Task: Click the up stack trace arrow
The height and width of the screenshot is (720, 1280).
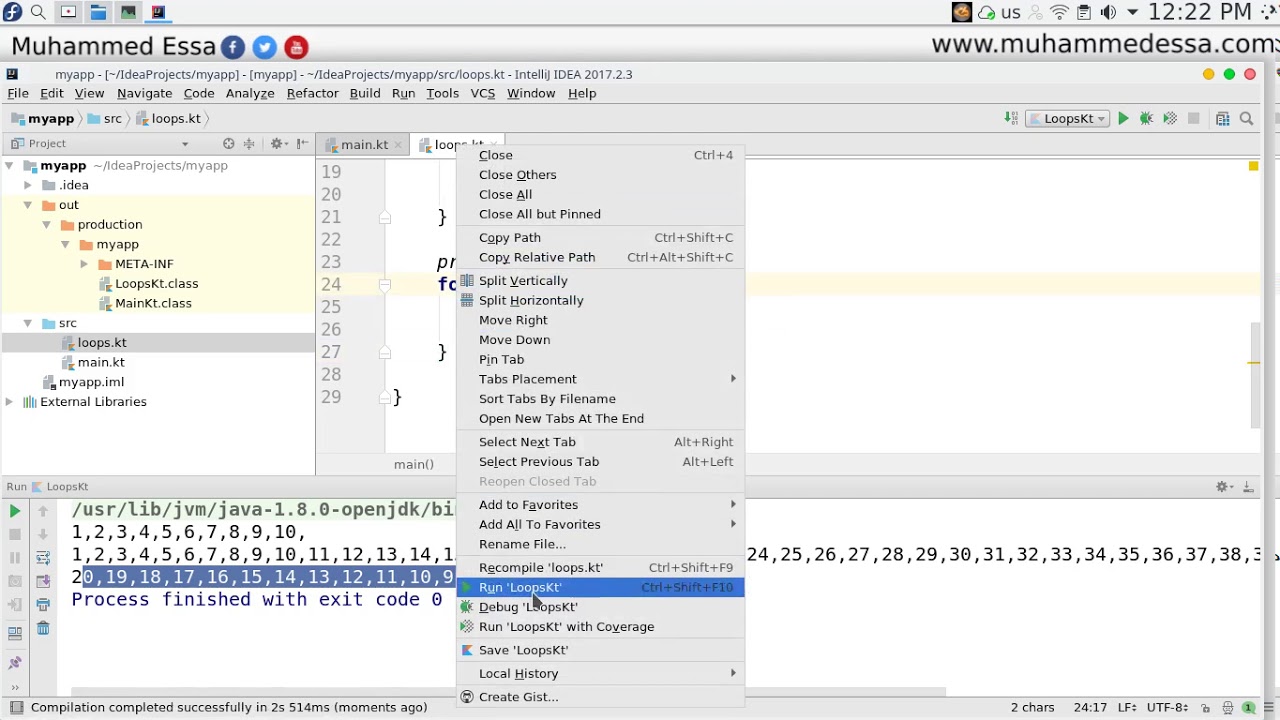Action: coord(43,511)
